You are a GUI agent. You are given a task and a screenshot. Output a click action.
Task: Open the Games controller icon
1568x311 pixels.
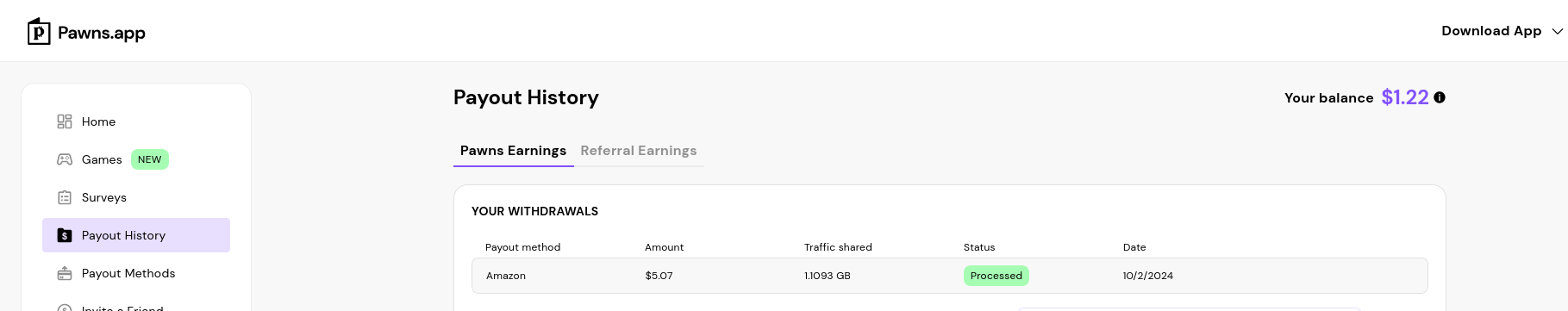coord(65,159)
